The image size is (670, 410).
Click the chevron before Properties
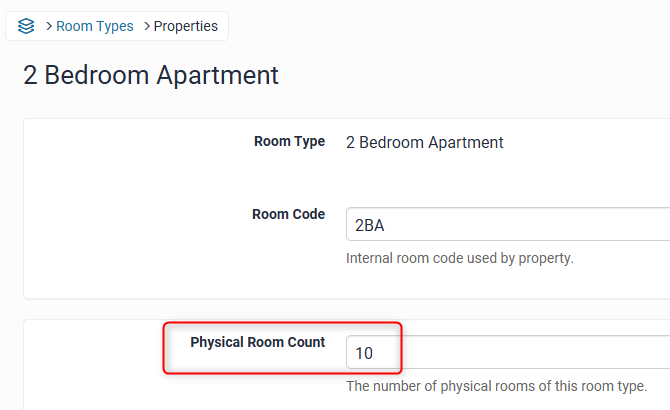click(146, 27)
